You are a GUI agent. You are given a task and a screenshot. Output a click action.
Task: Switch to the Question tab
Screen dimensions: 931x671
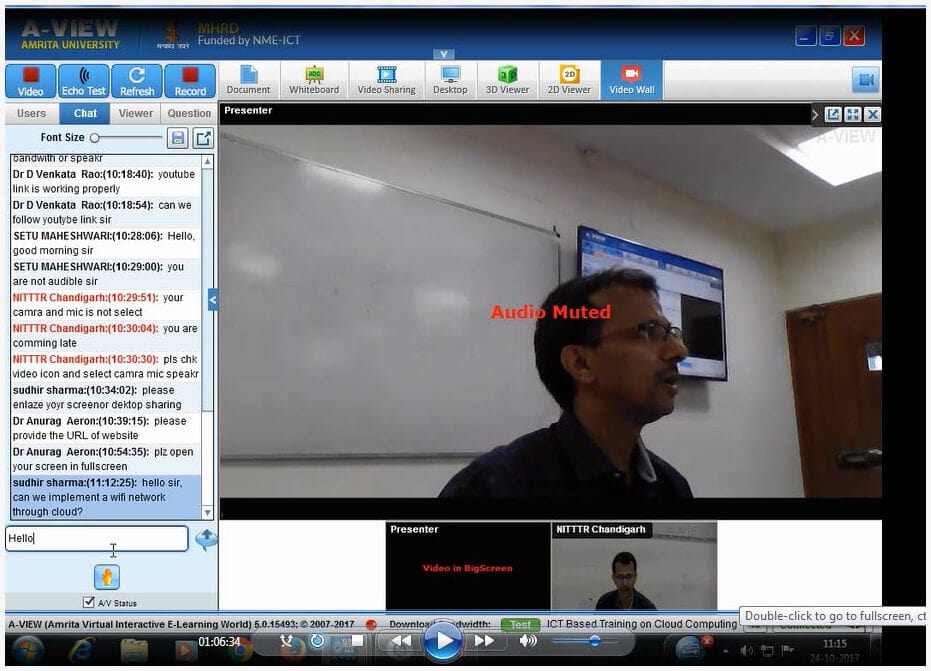click(x=189, y=113)
